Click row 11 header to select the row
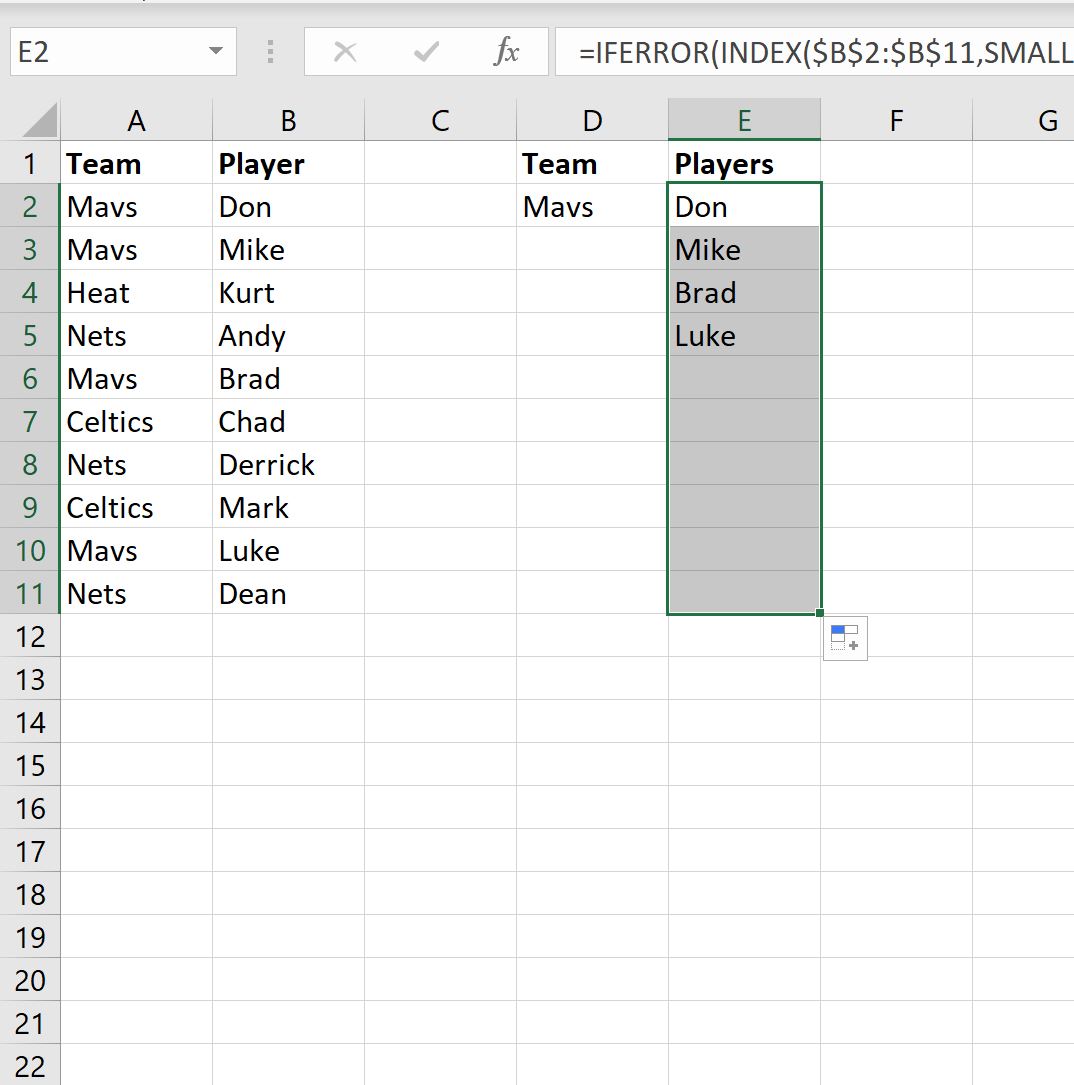Viewport: 1074px width, 1085px height. click(30, 593)
